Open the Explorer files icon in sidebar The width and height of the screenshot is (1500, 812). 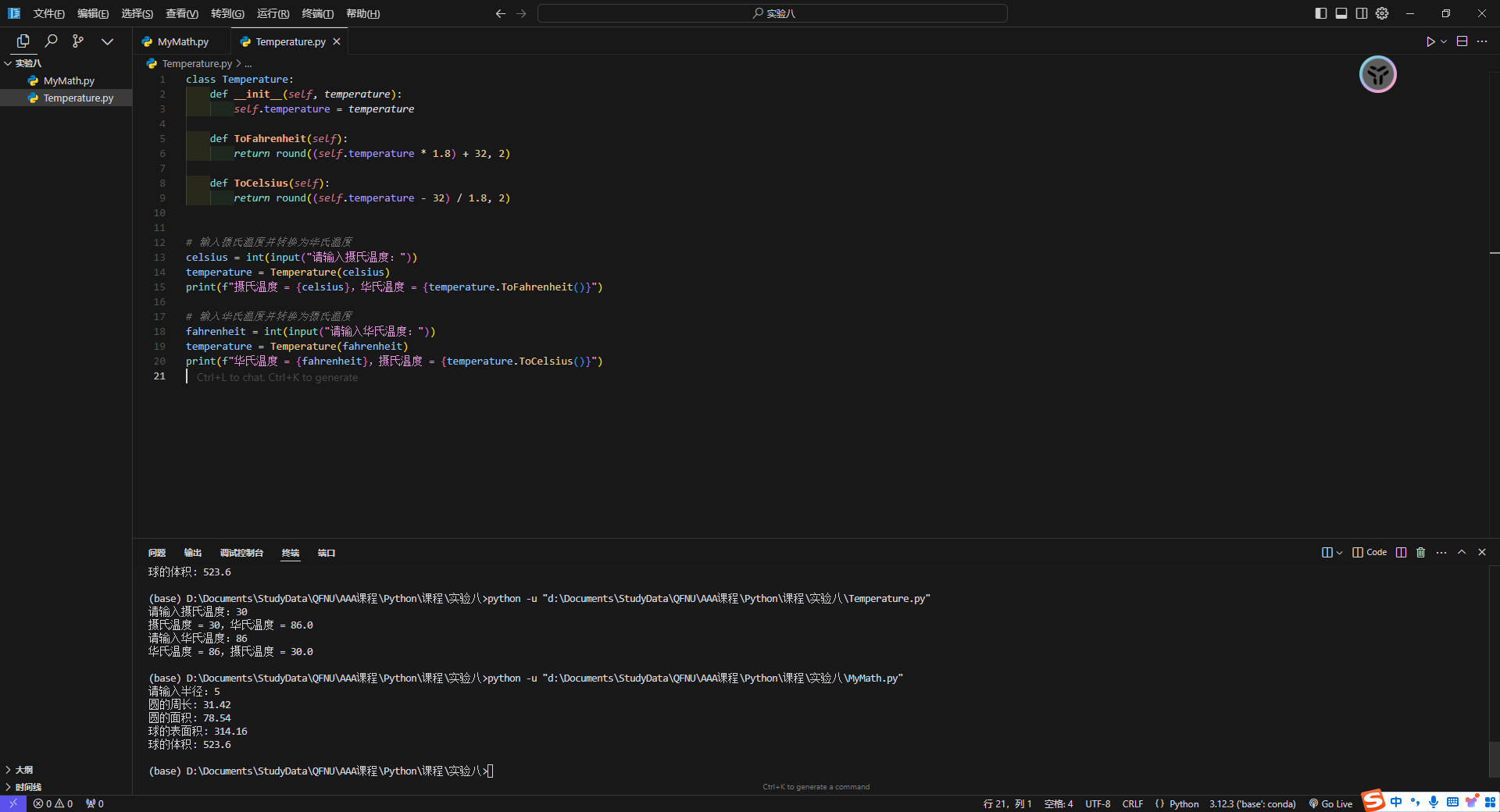[23, 41]
